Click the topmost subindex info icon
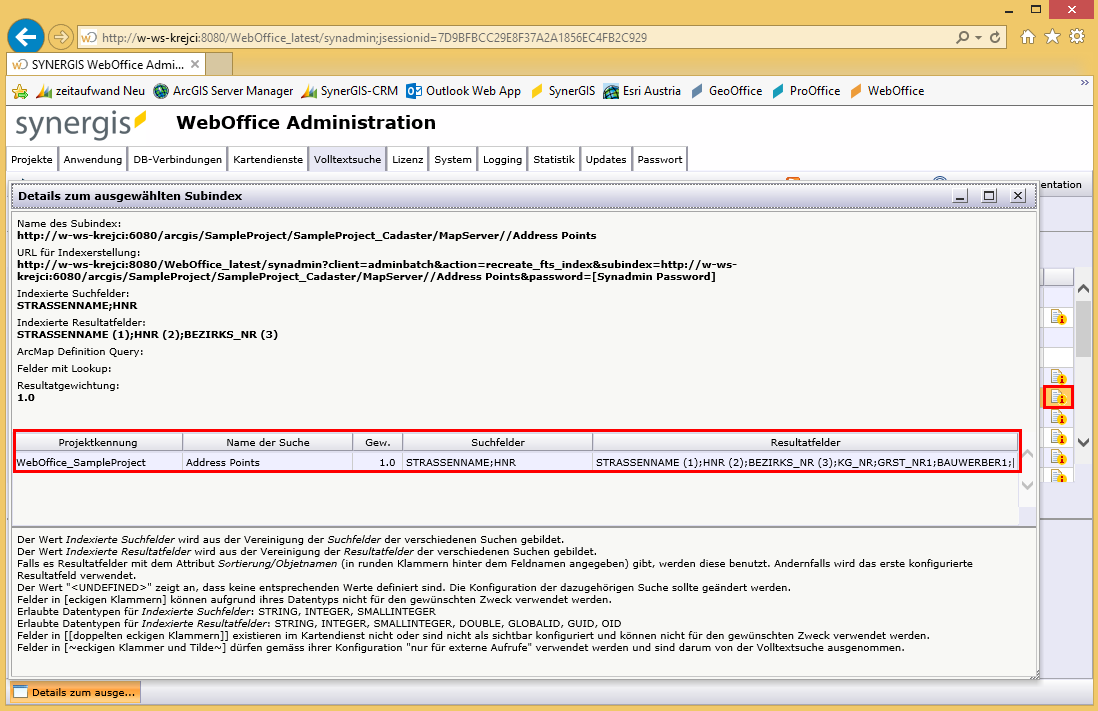This screenshot has width=1098, height=711. (1061, 315)
